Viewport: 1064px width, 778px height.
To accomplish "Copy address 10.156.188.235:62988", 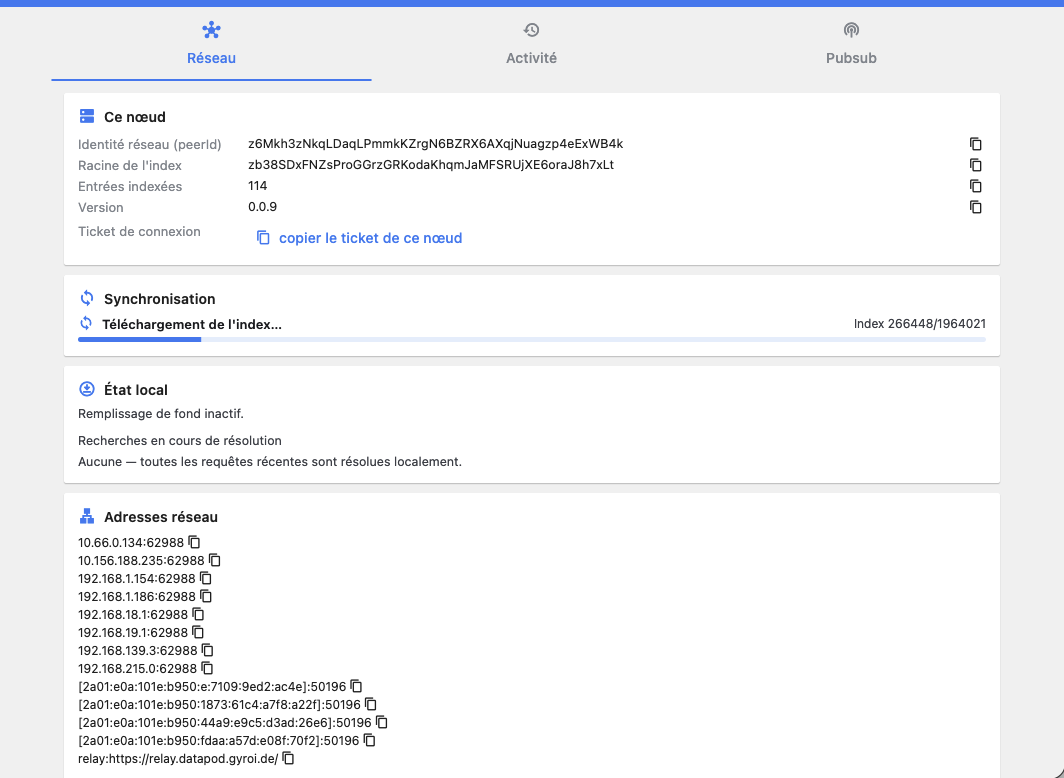I will 214,560.
